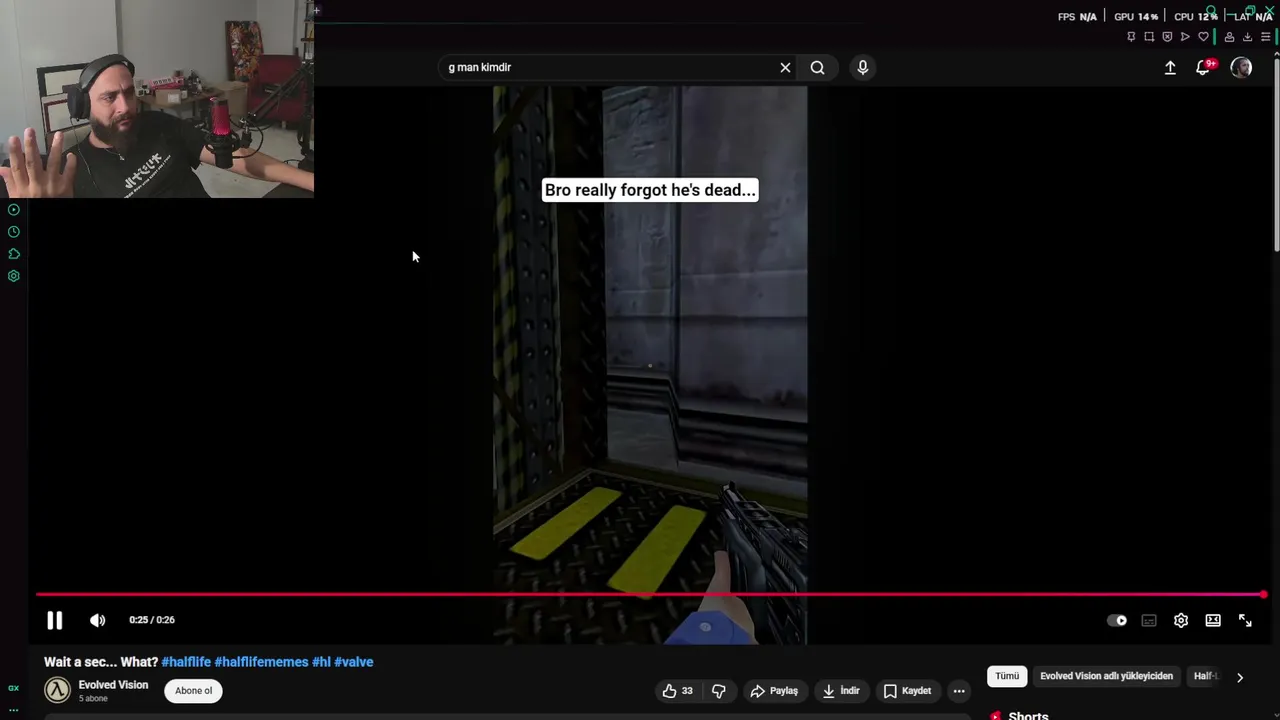This screenshot has height=720, width=1280.
Task: Mute the video volume speaker
Action: pos(97,621)
